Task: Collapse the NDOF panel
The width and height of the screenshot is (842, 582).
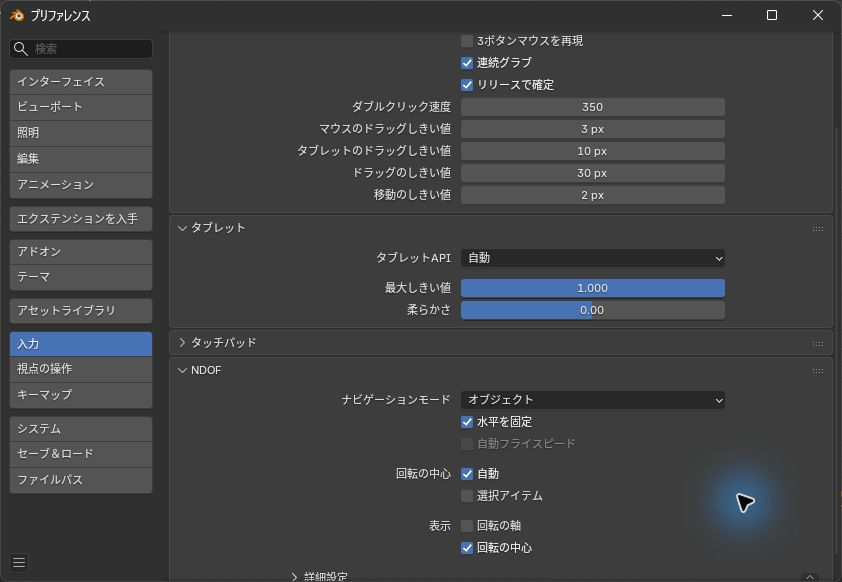Action: pyautogui.click(x=183, y=370)
